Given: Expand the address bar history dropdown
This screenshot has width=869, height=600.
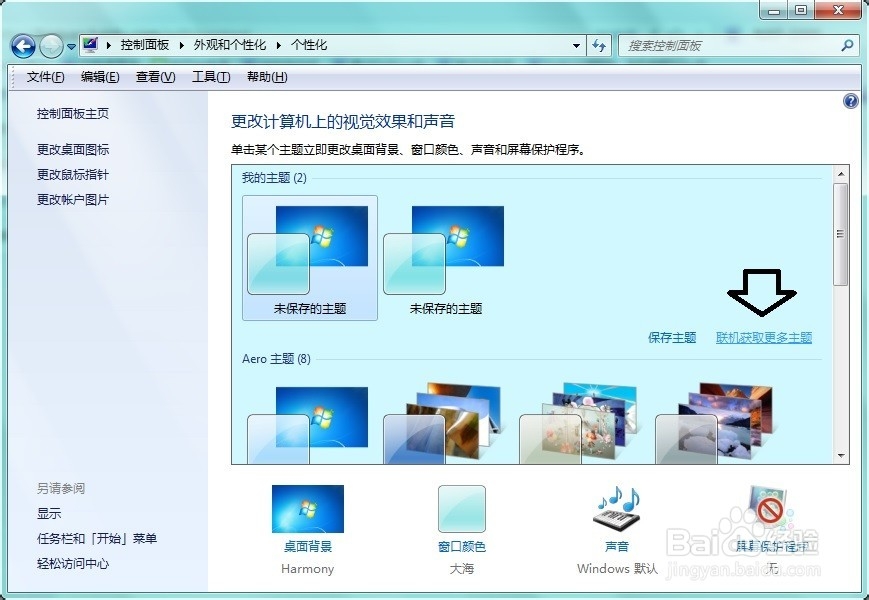Looking at the screenshot, I should (576, 45).
